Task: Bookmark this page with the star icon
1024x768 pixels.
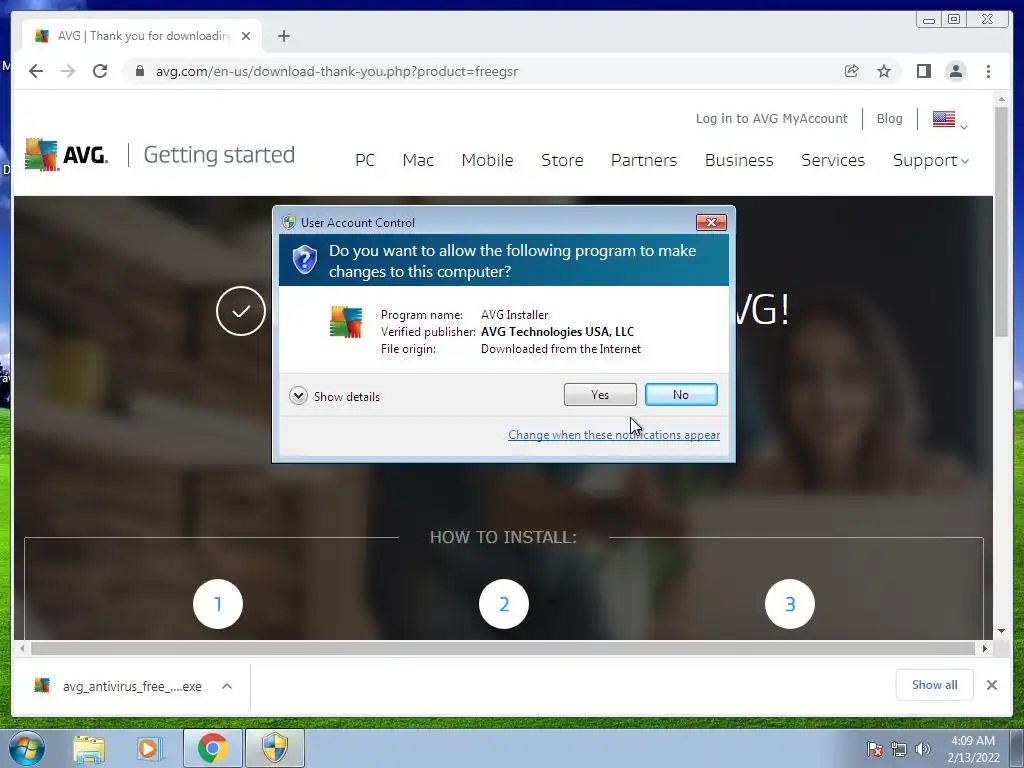Action: (x=884, y=71)
